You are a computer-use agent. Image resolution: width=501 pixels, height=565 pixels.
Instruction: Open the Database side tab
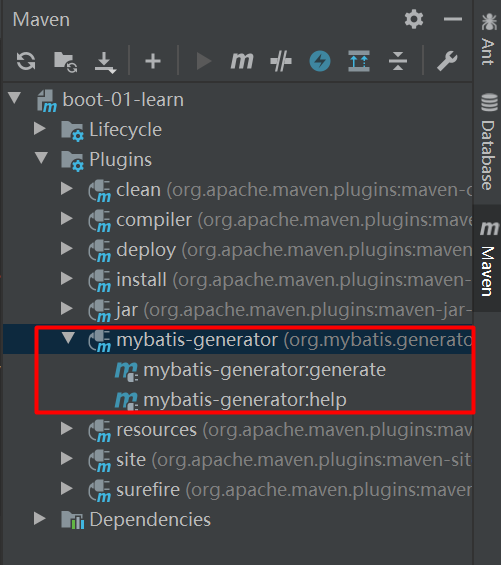[x=488, y=141]
